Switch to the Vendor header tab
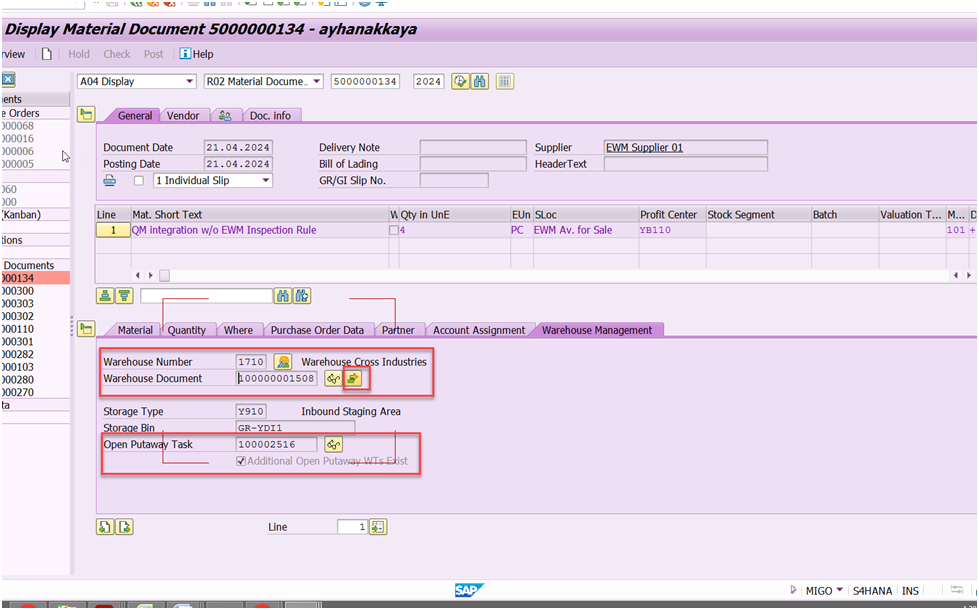 coord(183,116)
